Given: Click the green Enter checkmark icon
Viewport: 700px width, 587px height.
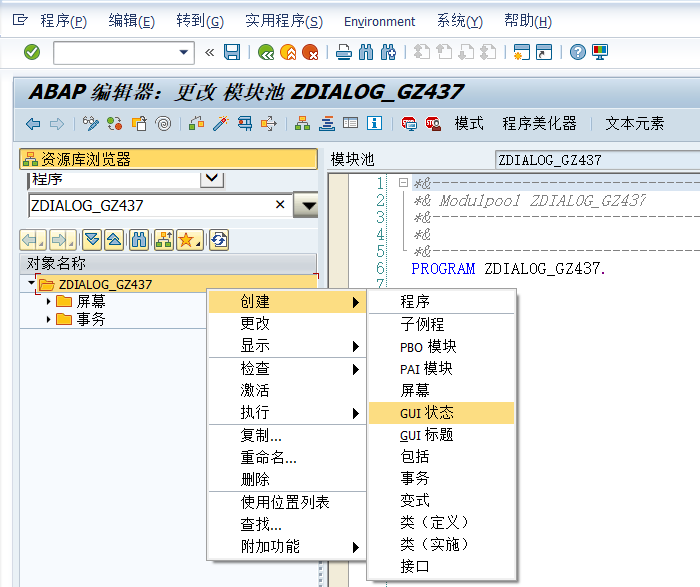Looking at the screenshot, I should click(32, 52).
